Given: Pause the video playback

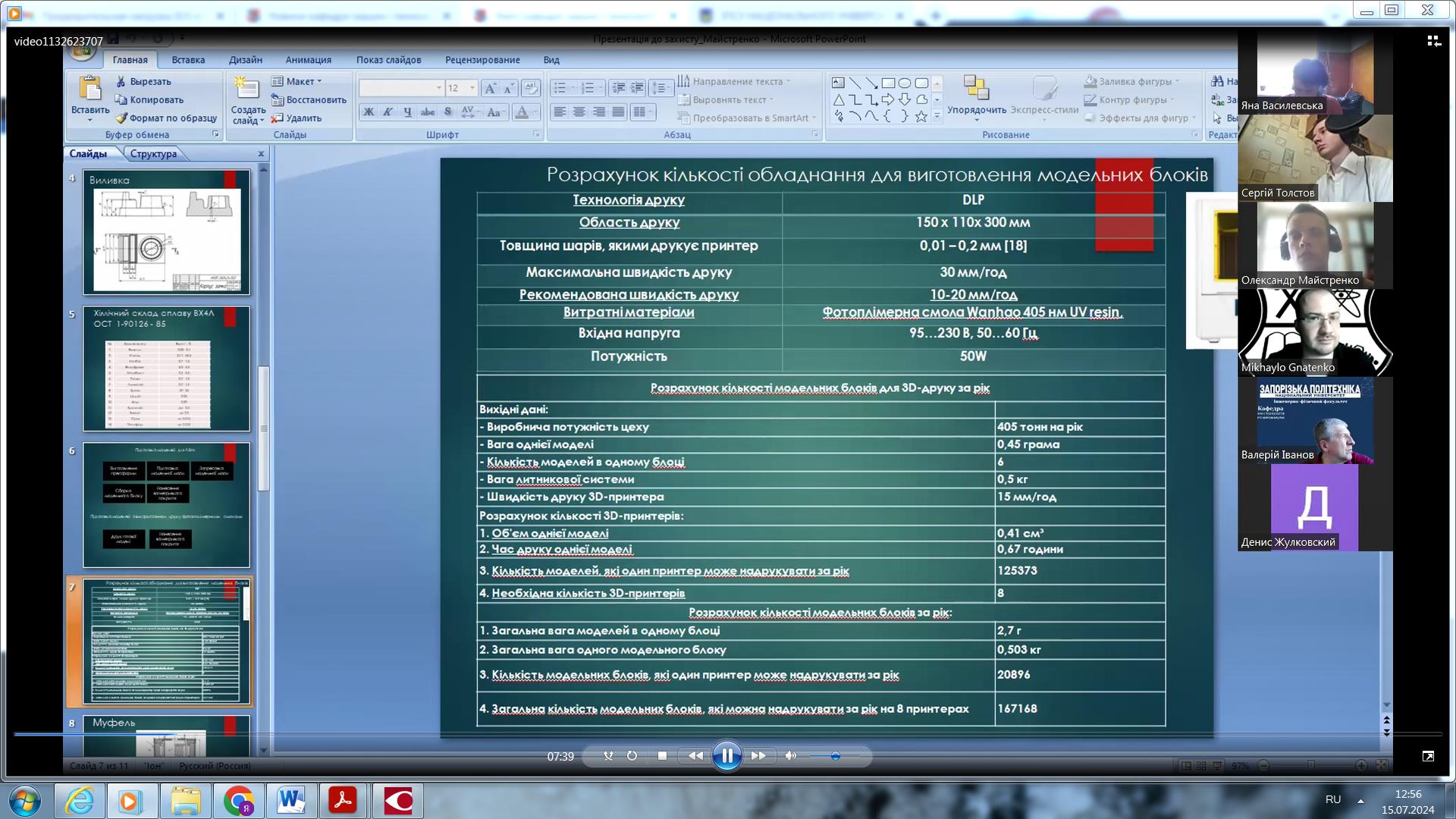Looking at the screenshot, I should [x=726, y=755].
